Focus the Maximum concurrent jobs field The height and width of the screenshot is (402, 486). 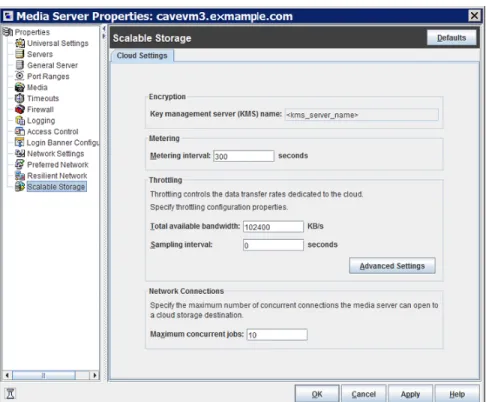point(277,335)
